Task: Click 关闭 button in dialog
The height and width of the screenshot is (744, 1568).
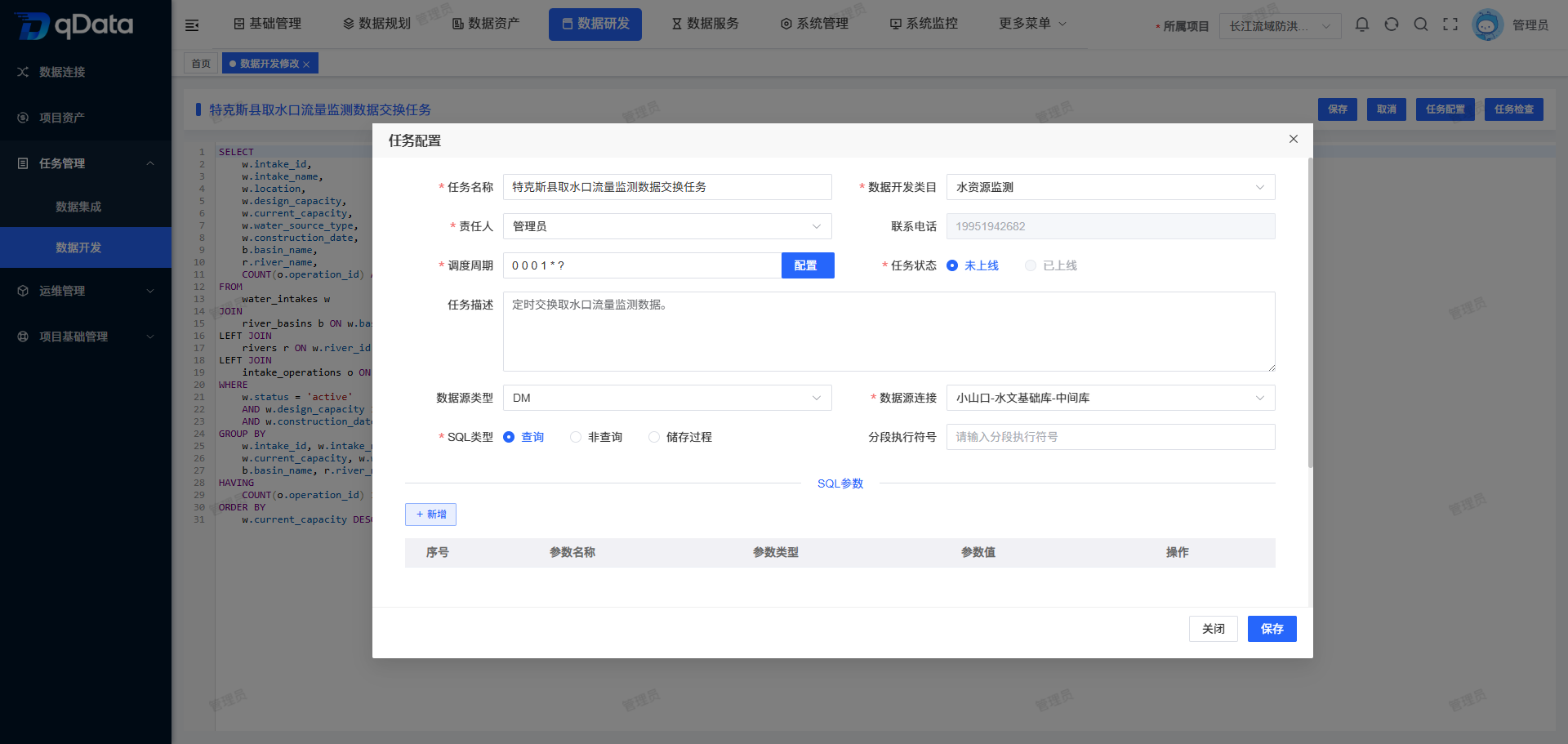Action: pos(1214,629)
